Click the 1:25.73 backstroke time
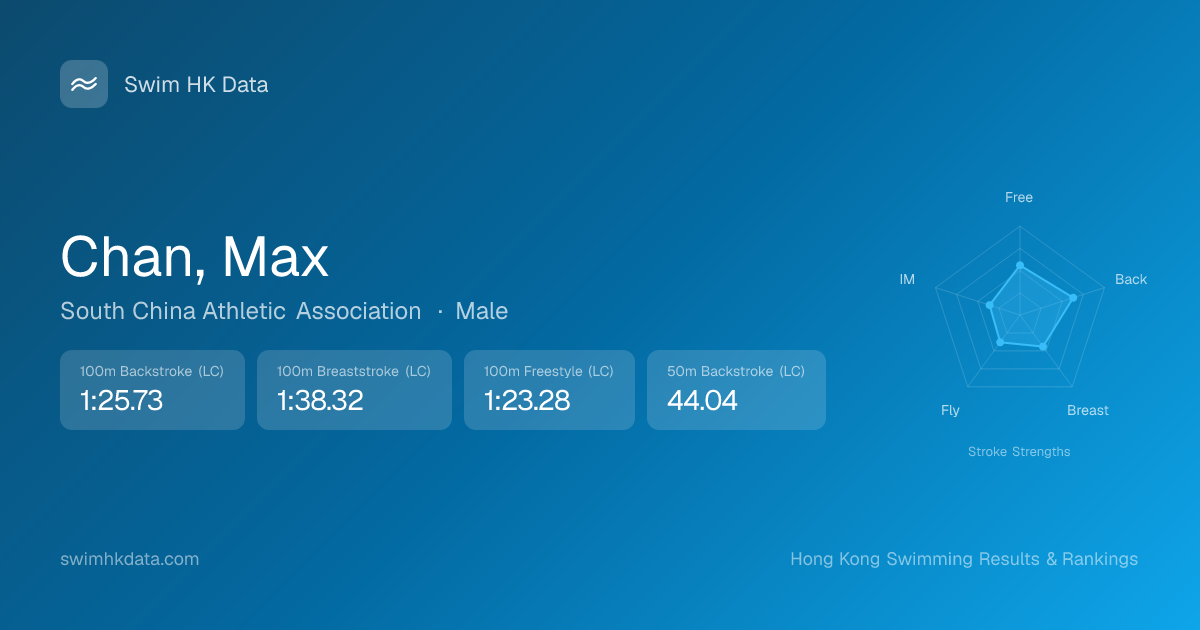Screen dimensions: 1200x630 (121, 401)
